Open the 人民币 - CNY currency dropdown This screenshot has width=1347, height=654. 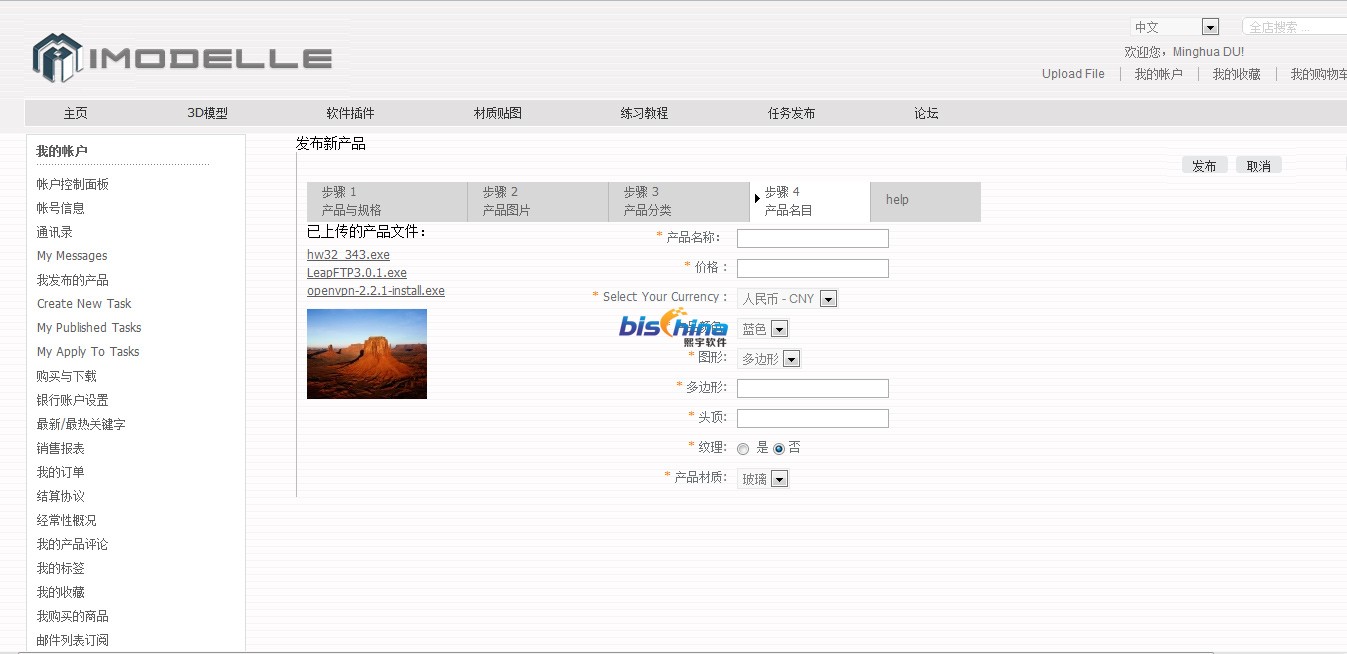coord(787,298)
